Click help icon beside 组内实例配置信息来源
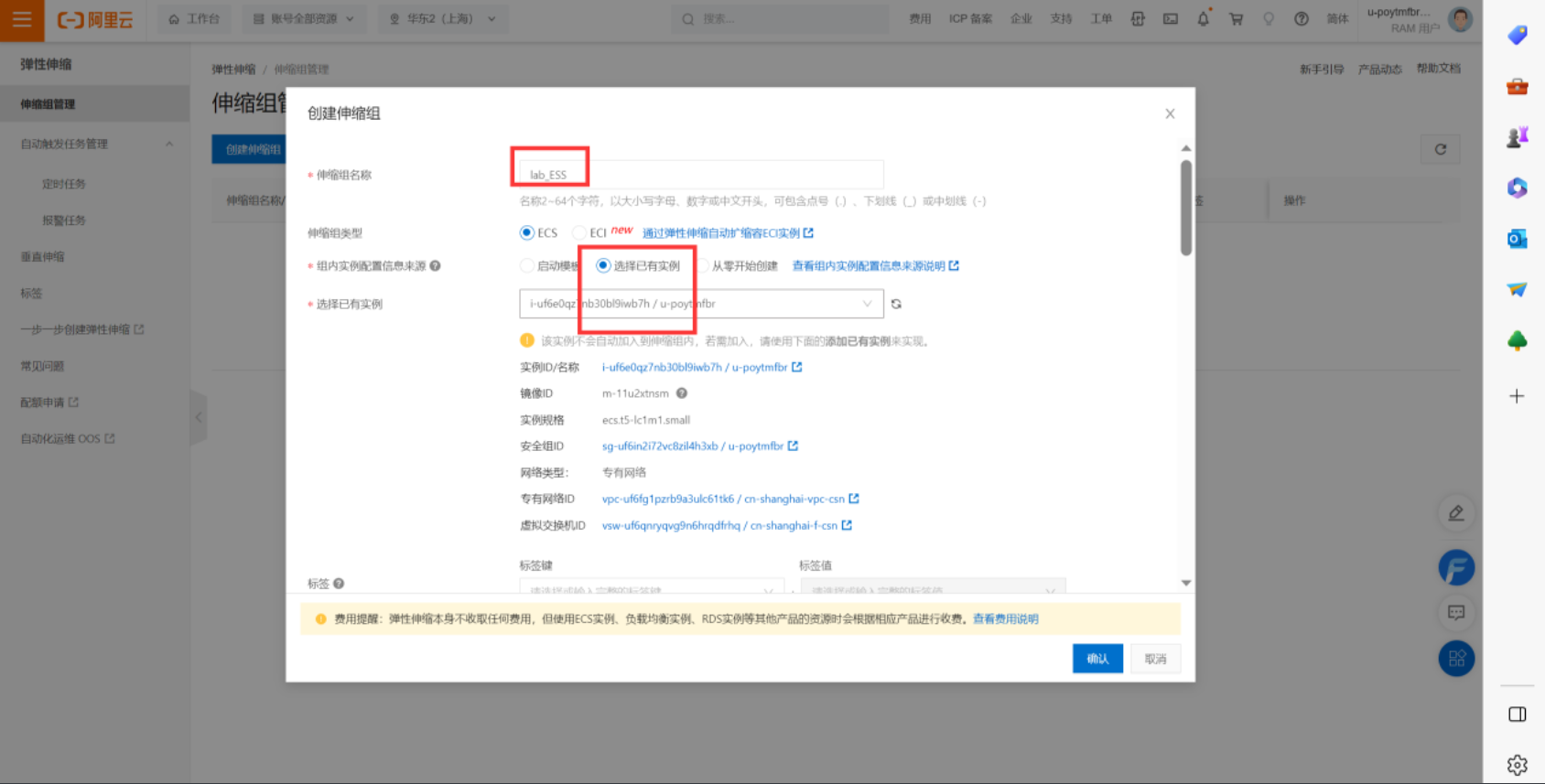The width and height of the screenshot is (1545, 784). 435,266
